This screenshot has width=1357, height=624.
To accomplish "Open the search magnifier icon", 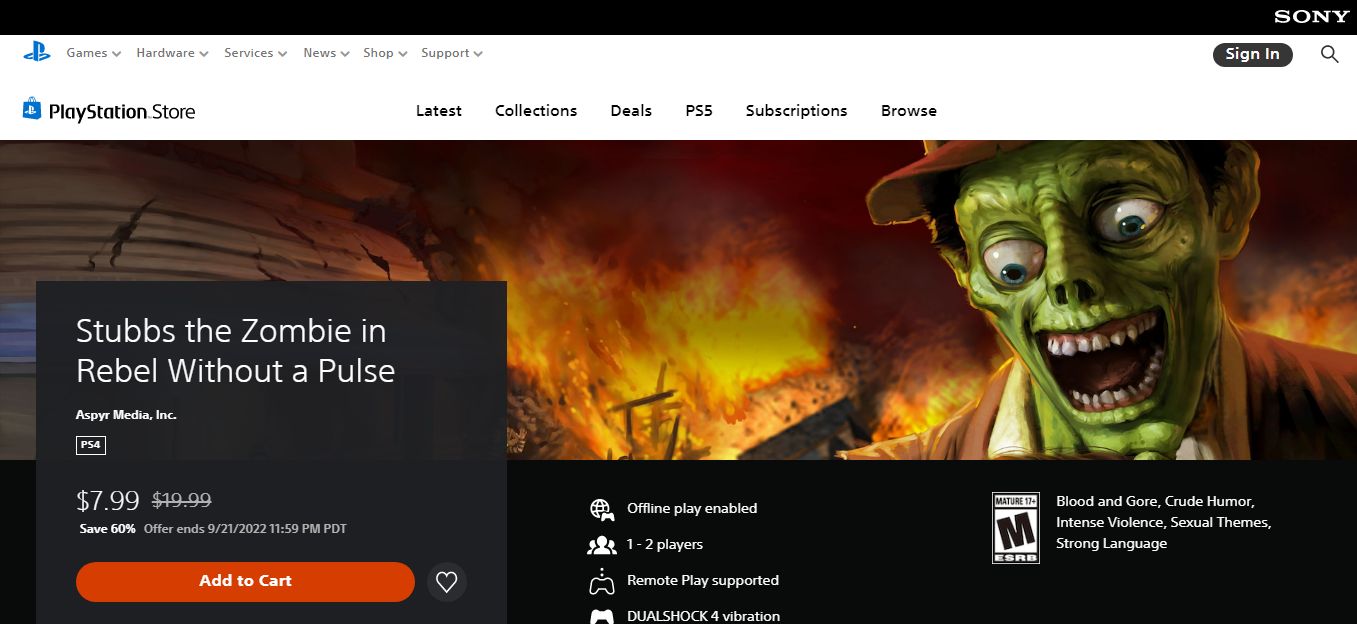I will [1329, 54].
